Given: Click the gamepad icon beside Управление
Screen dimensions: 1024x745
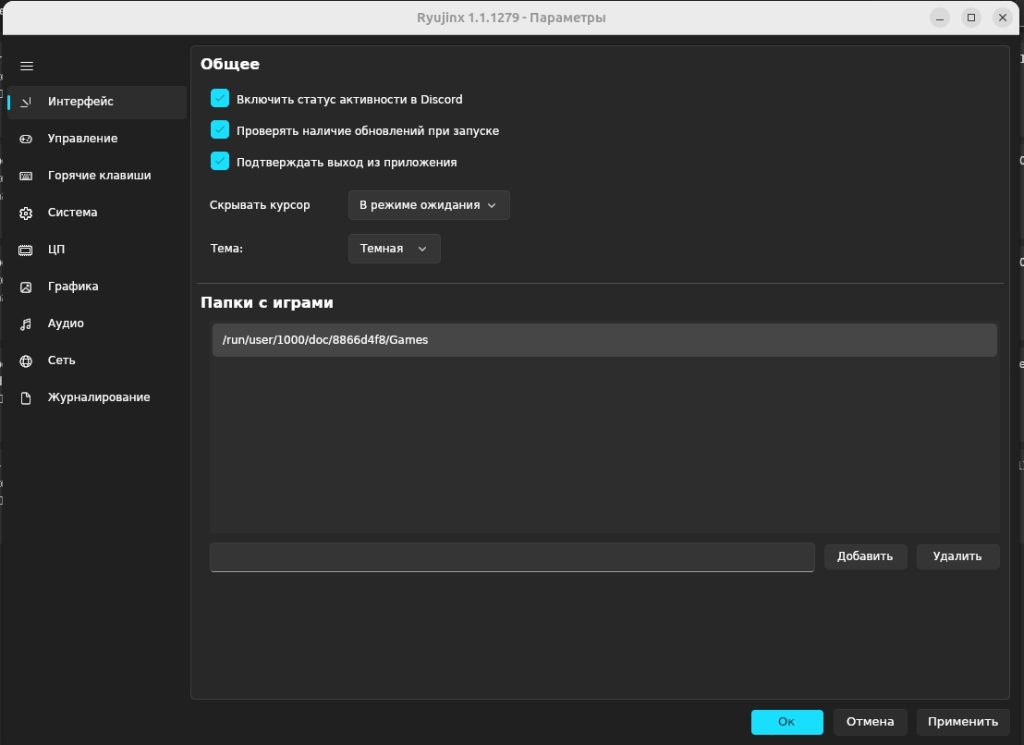Looking at the screenshot, I should click(x=26, y=139).
